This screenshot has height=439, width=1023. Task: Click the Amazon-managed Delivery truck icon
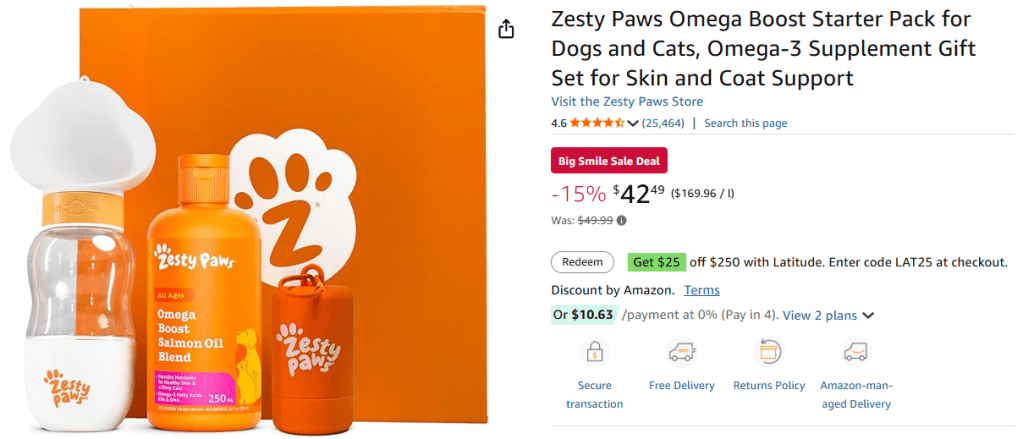pos(855,352)
